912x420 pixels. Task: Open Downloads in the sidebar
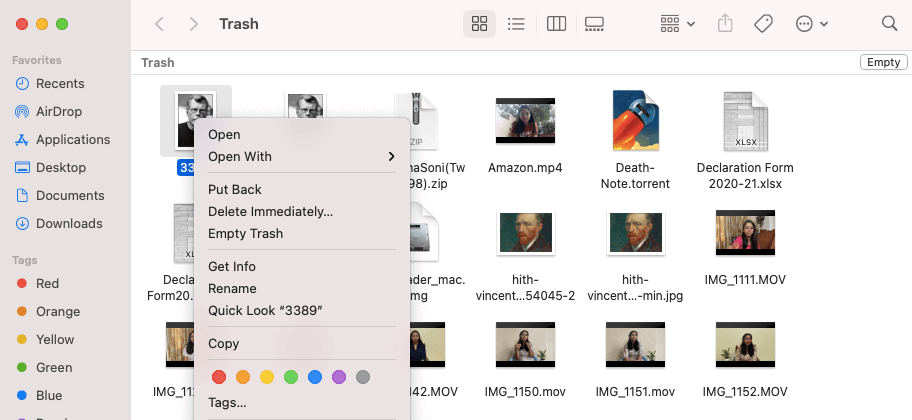(69, 223)
